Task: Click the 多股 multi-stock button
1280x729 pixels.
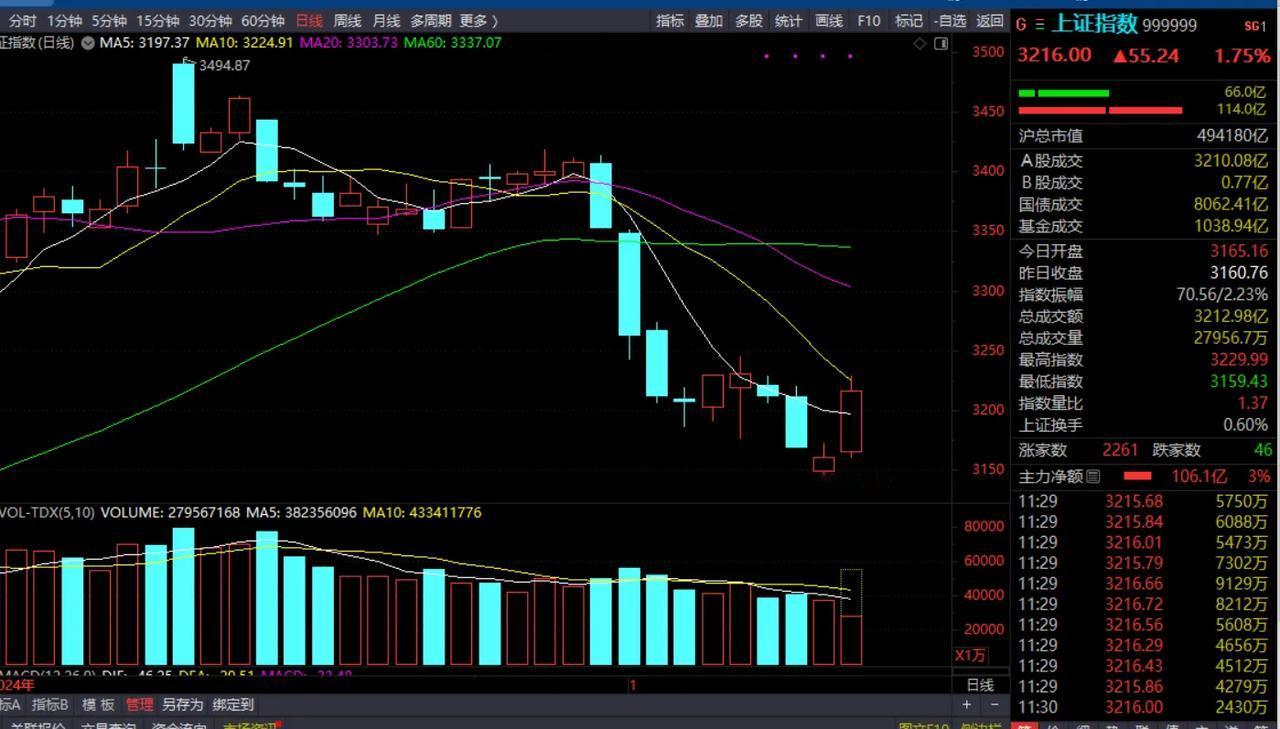Action: [x=748, y=20]
